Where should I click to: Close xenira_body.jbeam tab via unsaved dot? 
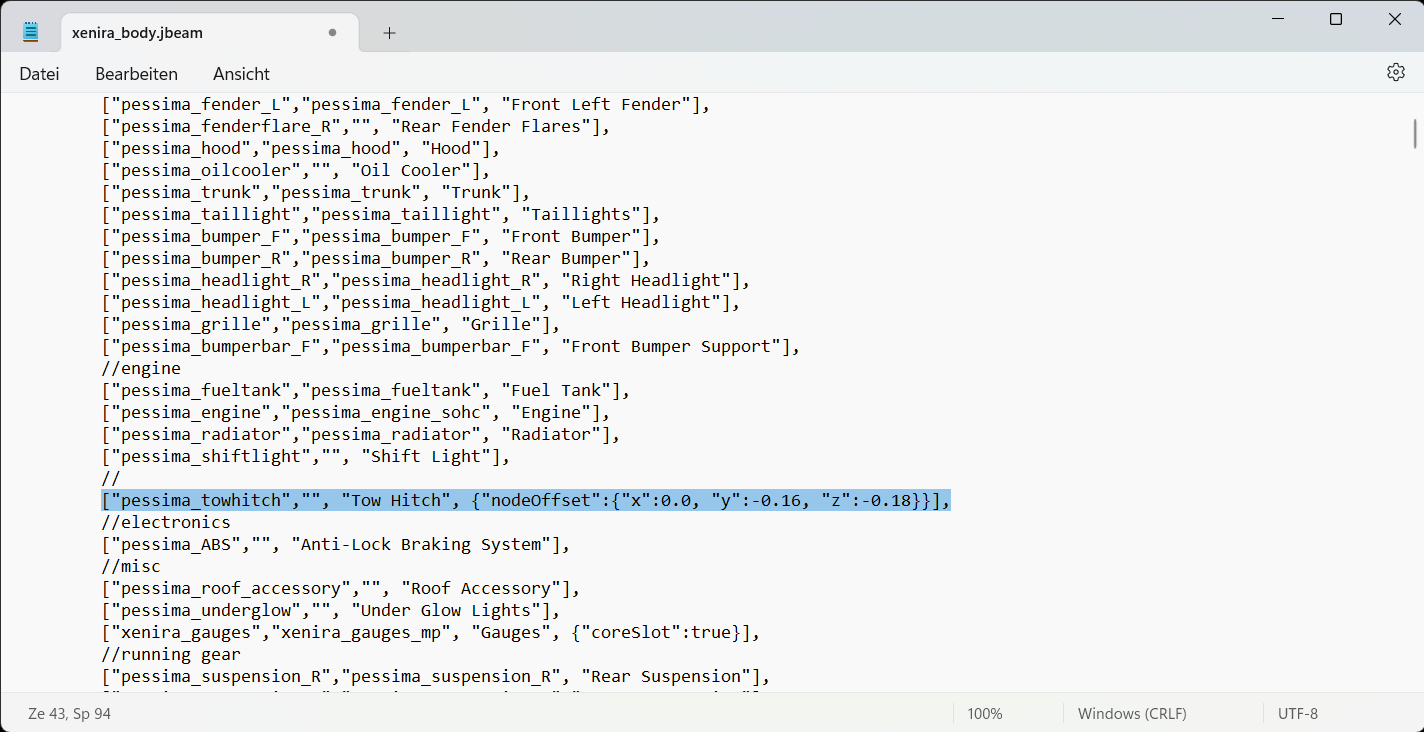click(332, 33)
